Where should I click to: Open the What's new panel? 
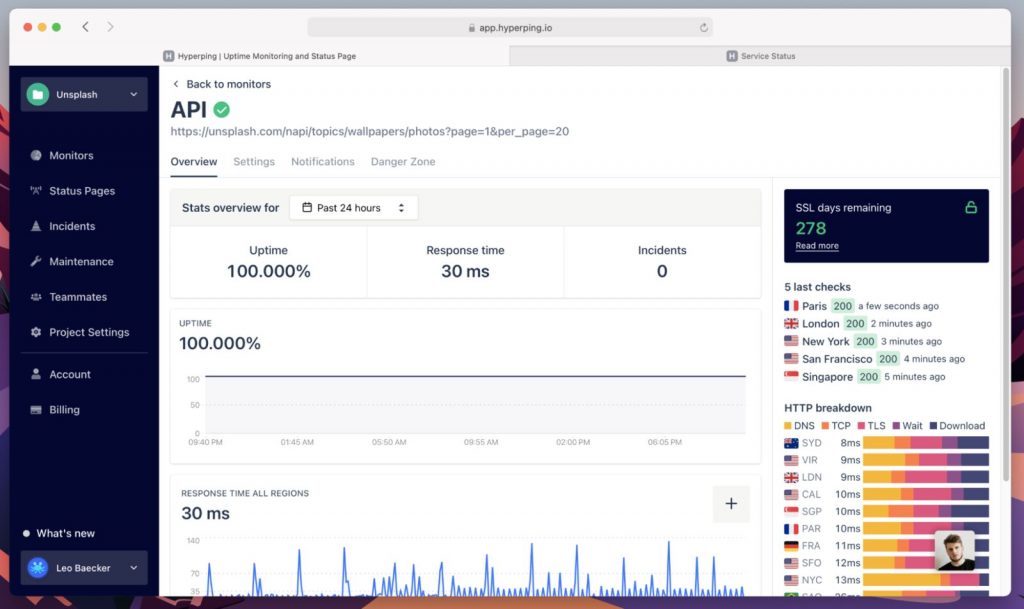[x=64, y=533]
